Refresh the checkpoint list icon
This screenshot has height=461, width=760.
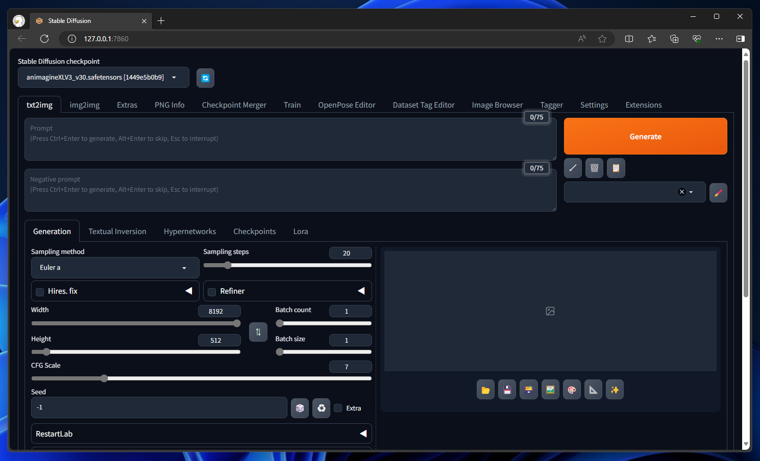click(205, 78)
